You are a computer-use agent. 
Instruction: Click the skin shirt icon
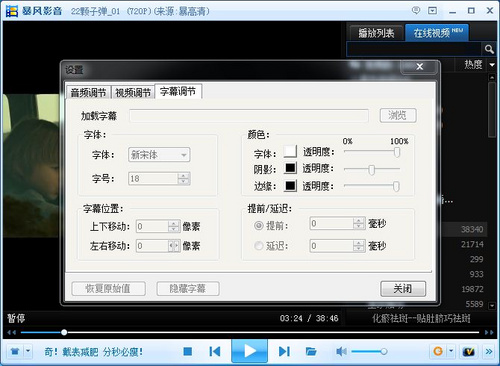(15, 351)
